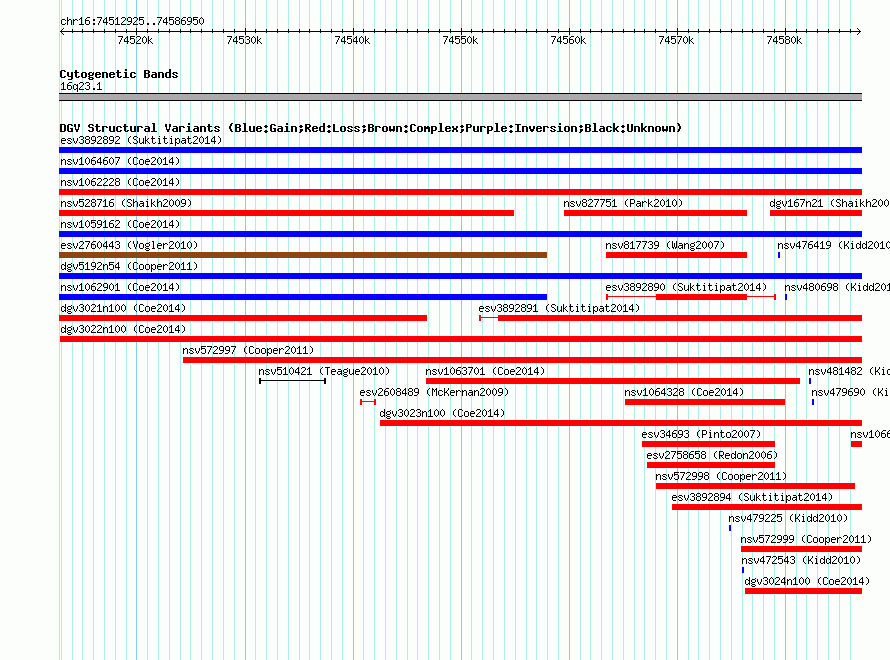The height and width of the screenshot is (660, 890).
Task: Select dgv5192n54 (Cooper2011) label
Action: 129,266
